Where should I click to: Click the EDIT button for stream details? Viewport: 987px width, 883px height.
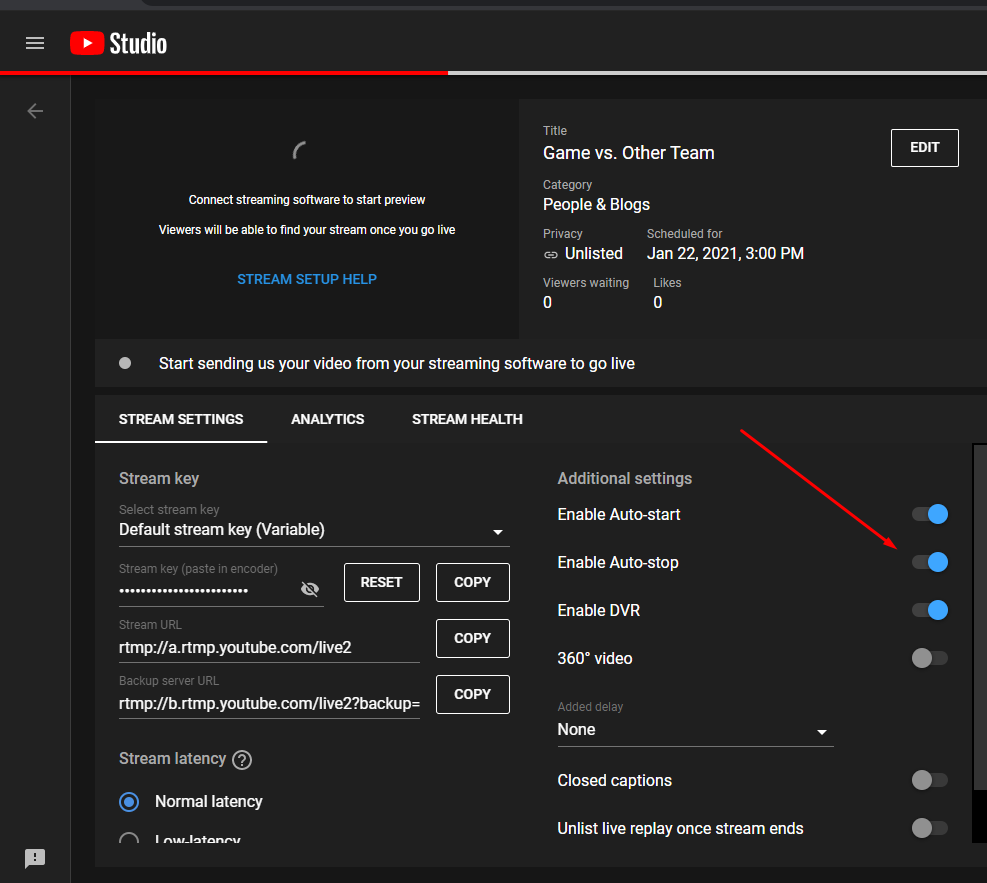924,148
